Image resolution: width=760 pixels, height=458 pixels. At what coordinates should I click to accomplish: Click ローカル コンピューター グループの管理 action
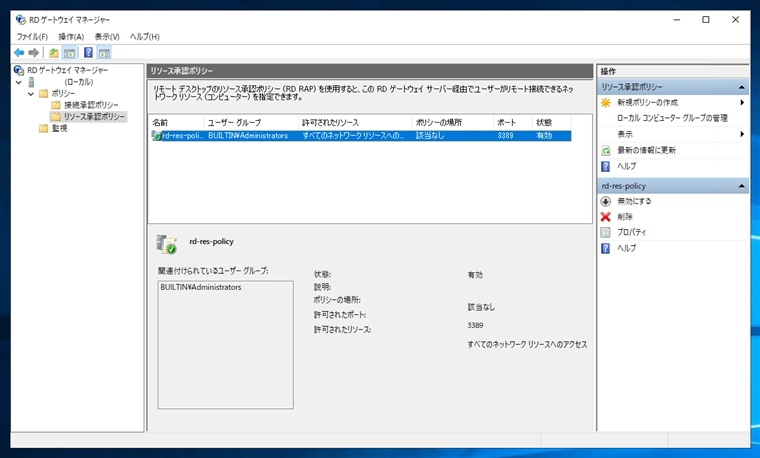click(x=672, y=118)
